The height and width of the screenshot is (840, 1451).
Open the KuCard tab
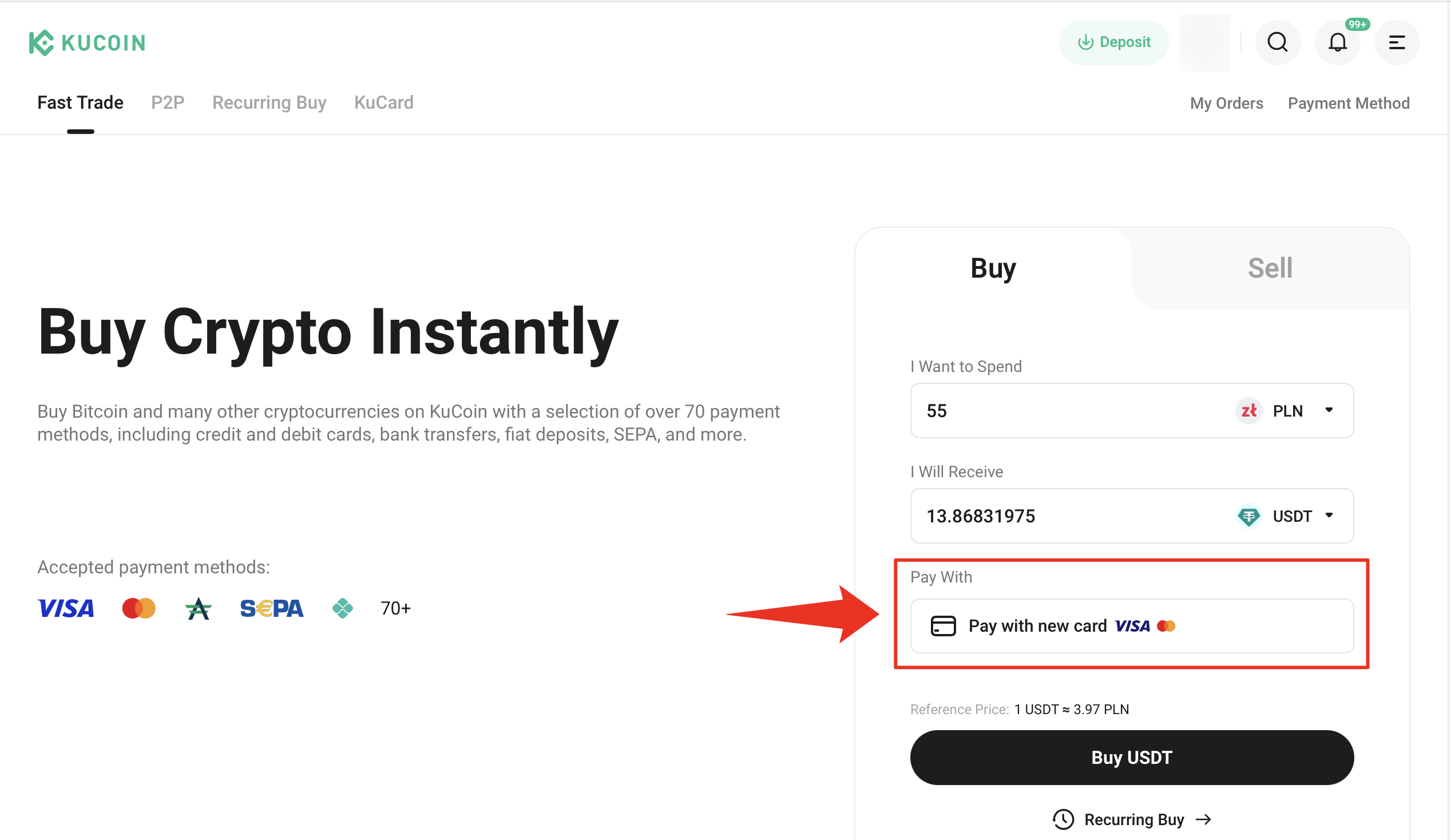click(383, 102)
